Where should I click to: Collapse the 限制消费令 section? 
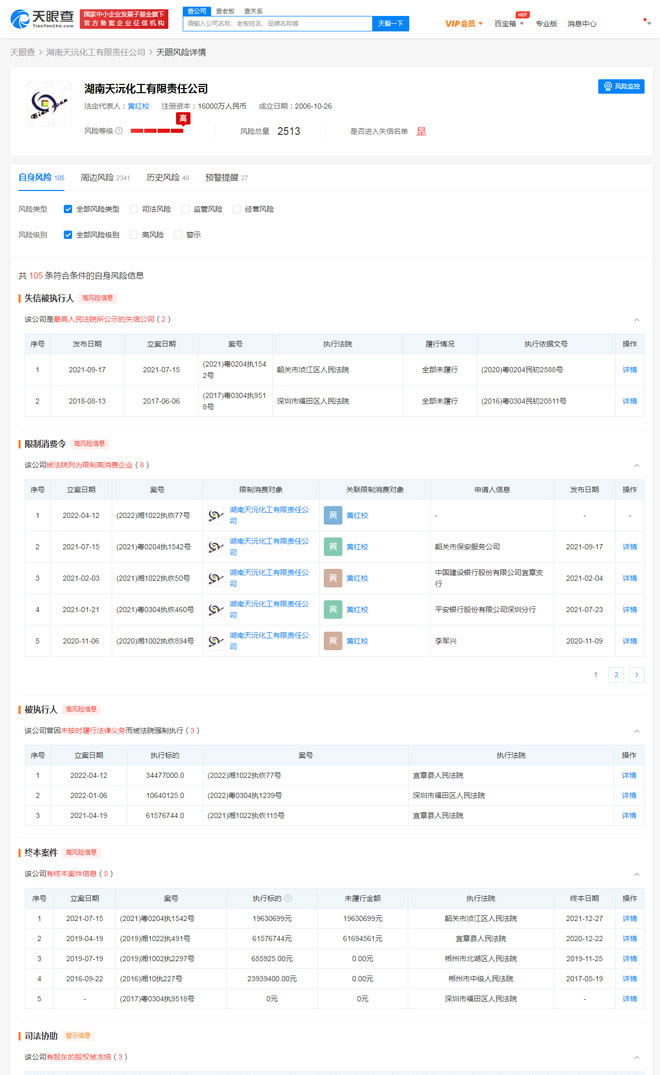pos(637,466)
